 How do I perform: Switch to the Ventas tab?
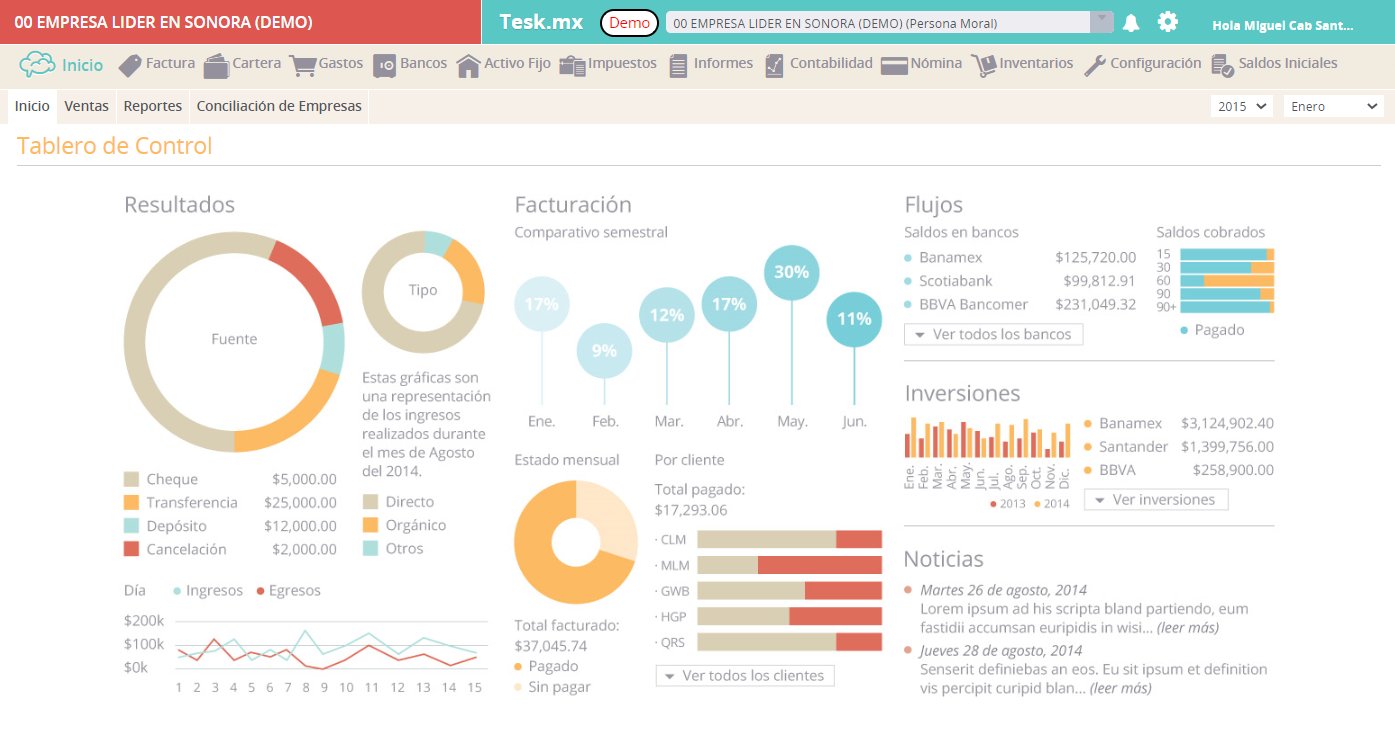(x=86, y=106)
